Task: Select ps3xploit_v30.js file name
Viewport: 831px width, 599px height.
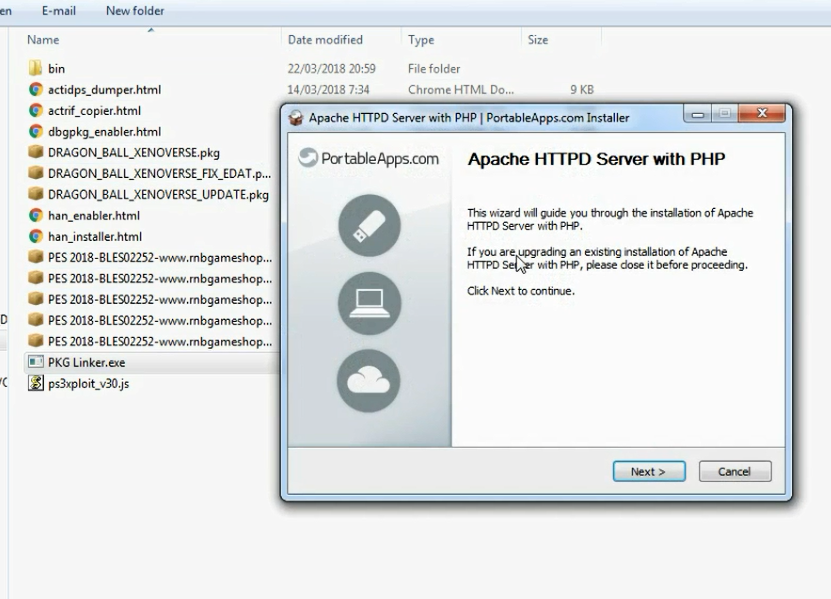Action: pyautogui.click(x=89, y=383)
